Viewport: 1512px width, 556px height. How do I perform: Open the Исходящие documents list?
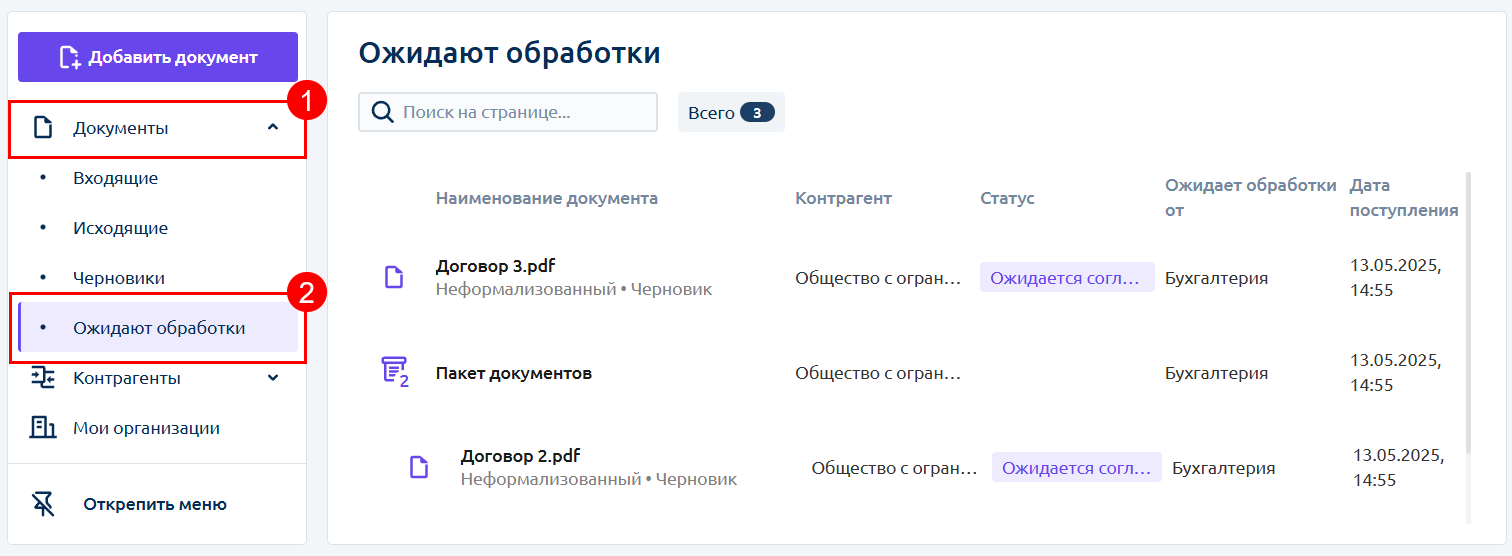pos(120,228)
